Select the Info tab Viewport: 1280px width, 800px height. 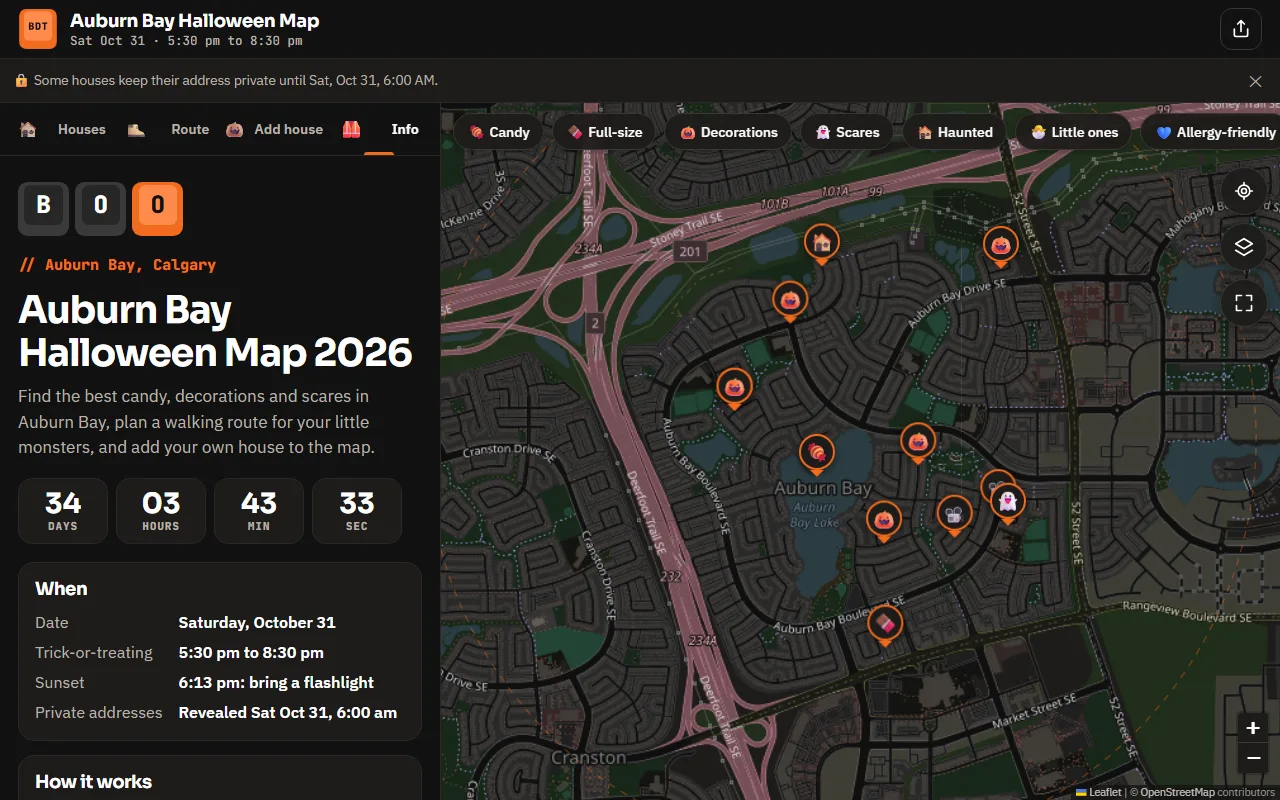[381, 129]
